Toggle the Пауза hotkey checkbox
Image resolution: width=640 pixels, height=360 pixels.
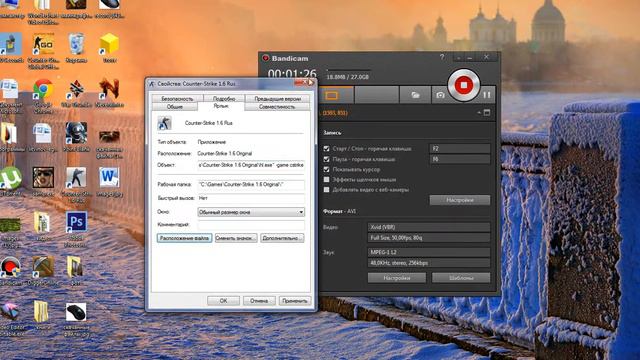click(326, 159)
